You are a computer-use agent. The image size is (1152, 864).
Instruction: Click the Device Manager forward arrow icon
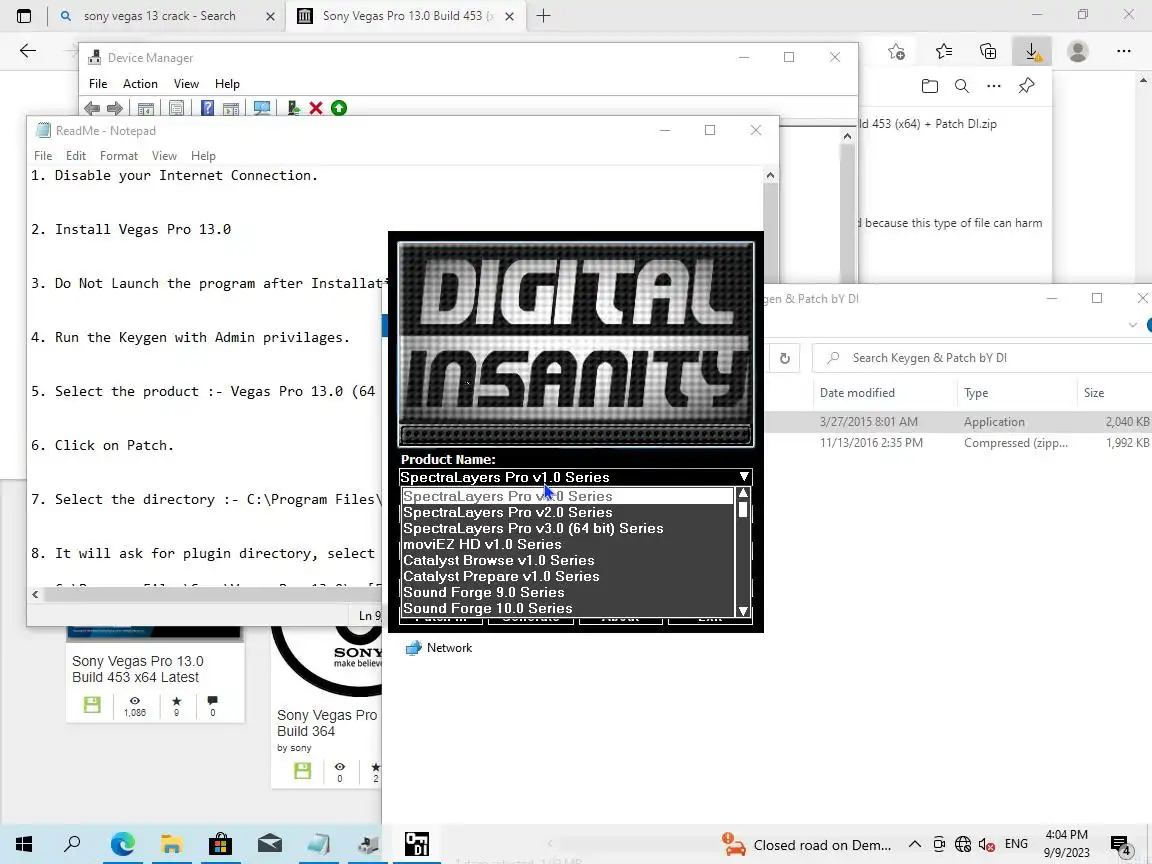coord(115,109)
